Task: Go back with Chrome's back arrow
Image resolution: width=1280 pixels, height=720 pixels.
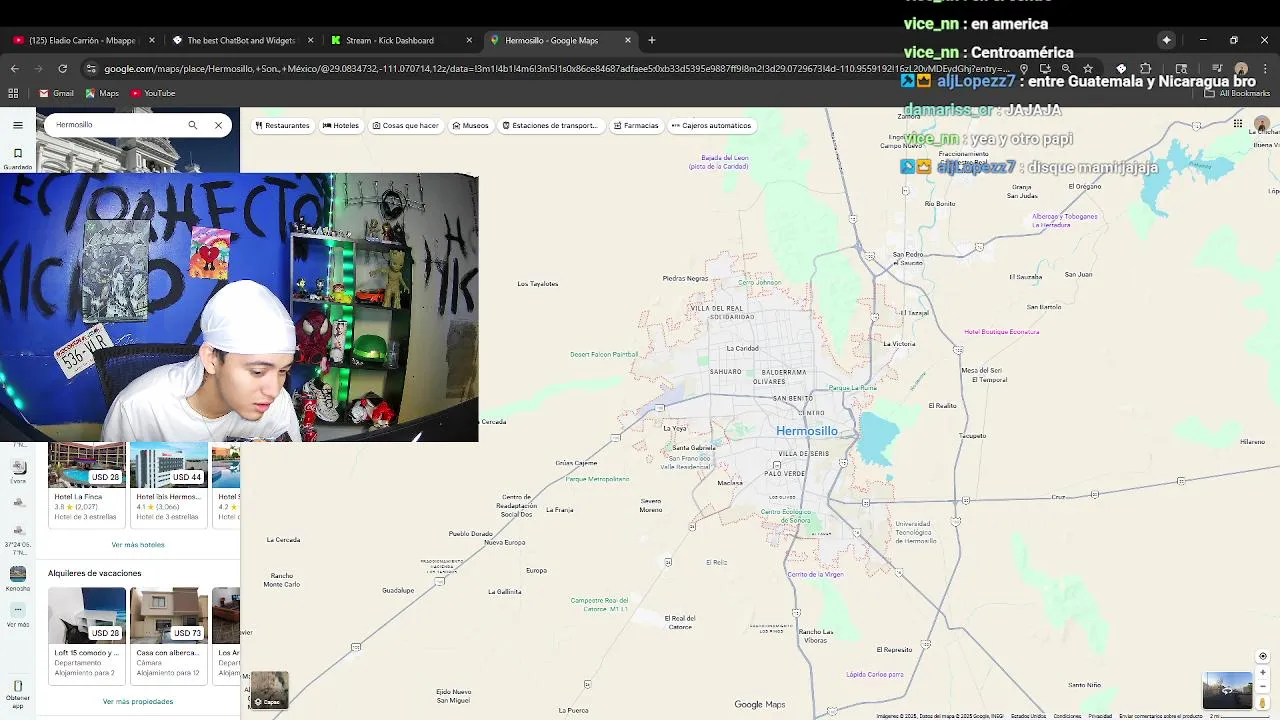Action: [14, 69]
